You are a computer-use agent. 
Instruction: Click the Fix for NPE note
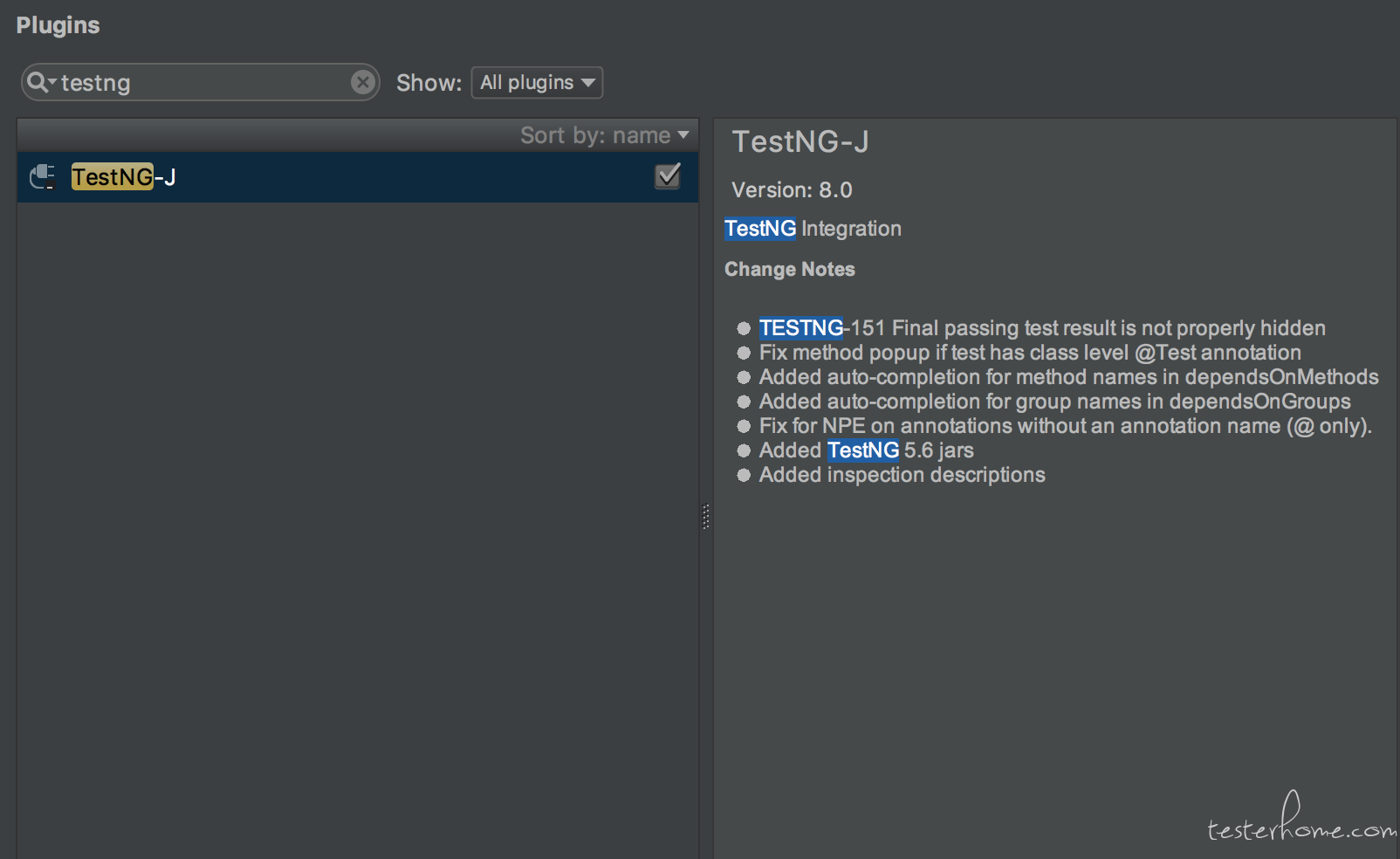coord(1066,426)
